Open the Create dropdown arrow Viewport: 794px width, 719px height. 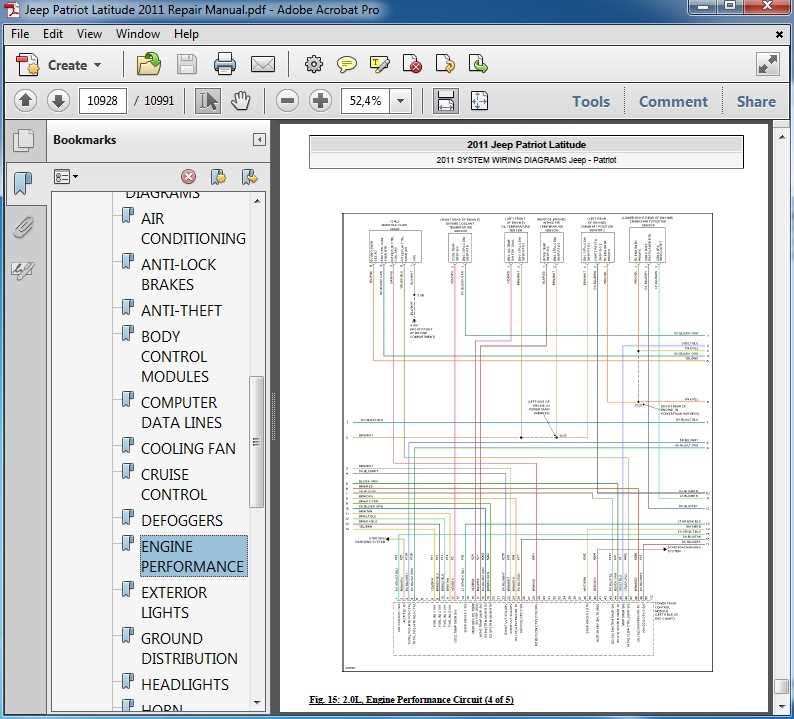[98, 65]
